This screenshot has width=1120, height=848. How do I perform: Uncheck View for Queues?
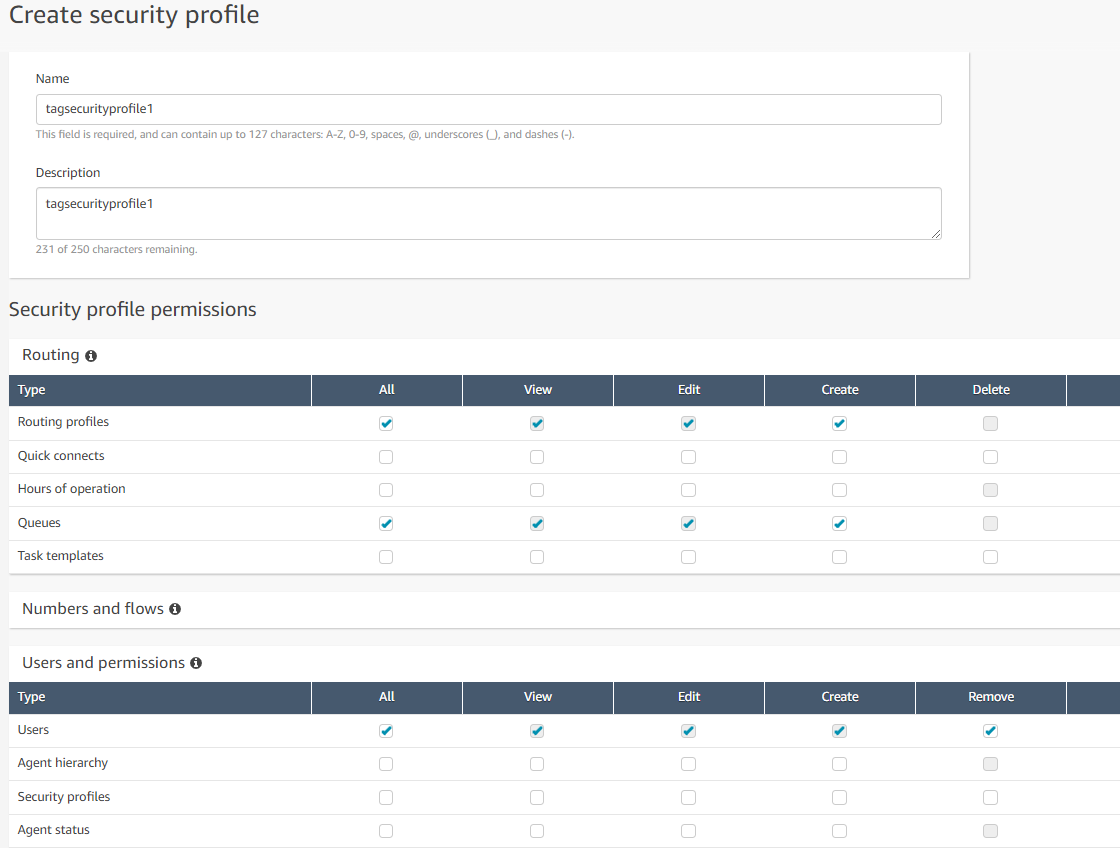(x=537, y=524)
